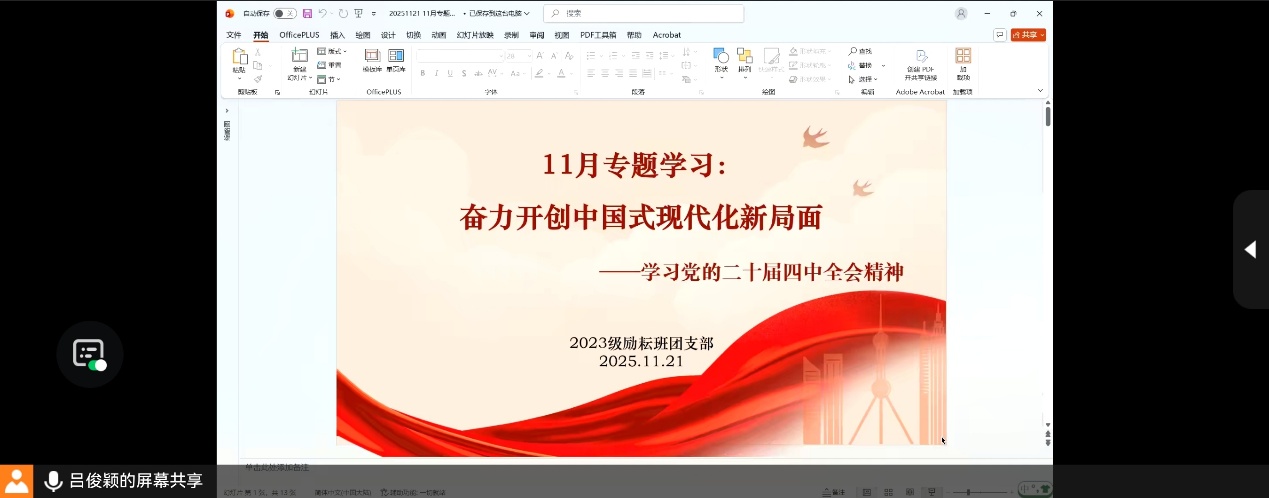Open the Shapes (形状) gallery icon

point(720,56)
